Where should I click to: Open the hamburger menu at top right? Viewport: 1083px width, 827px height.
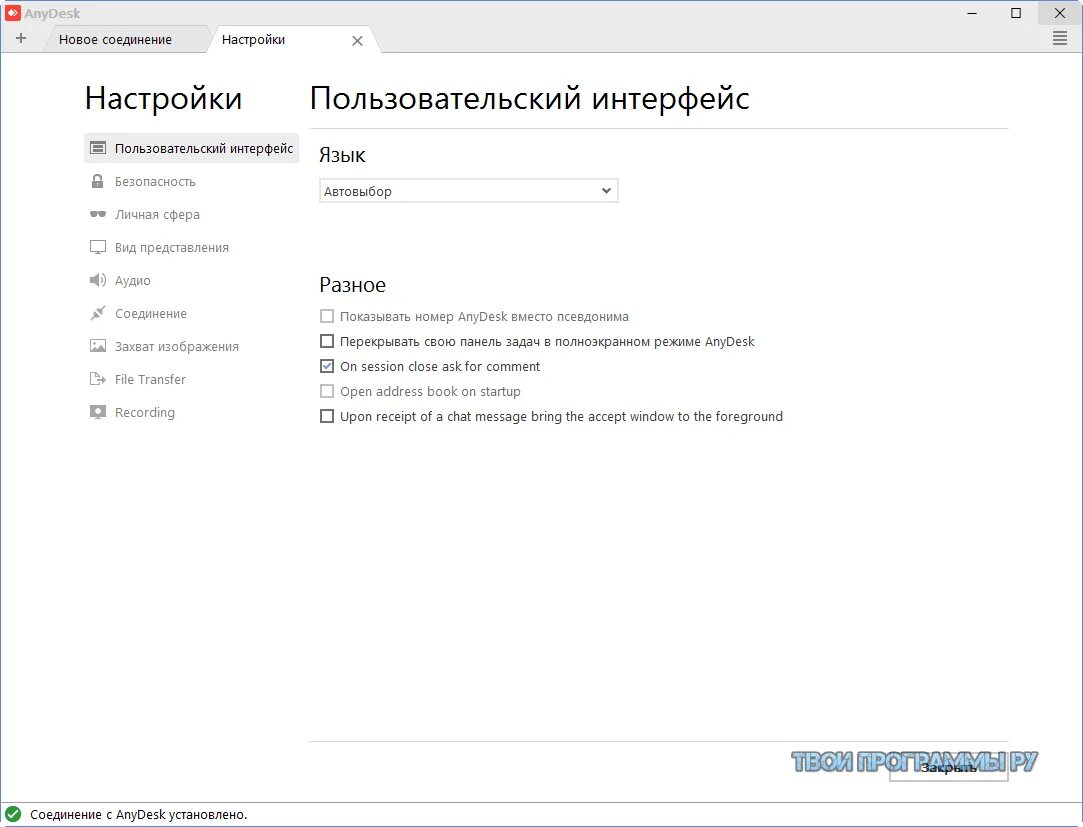(x=1060, y=39)
